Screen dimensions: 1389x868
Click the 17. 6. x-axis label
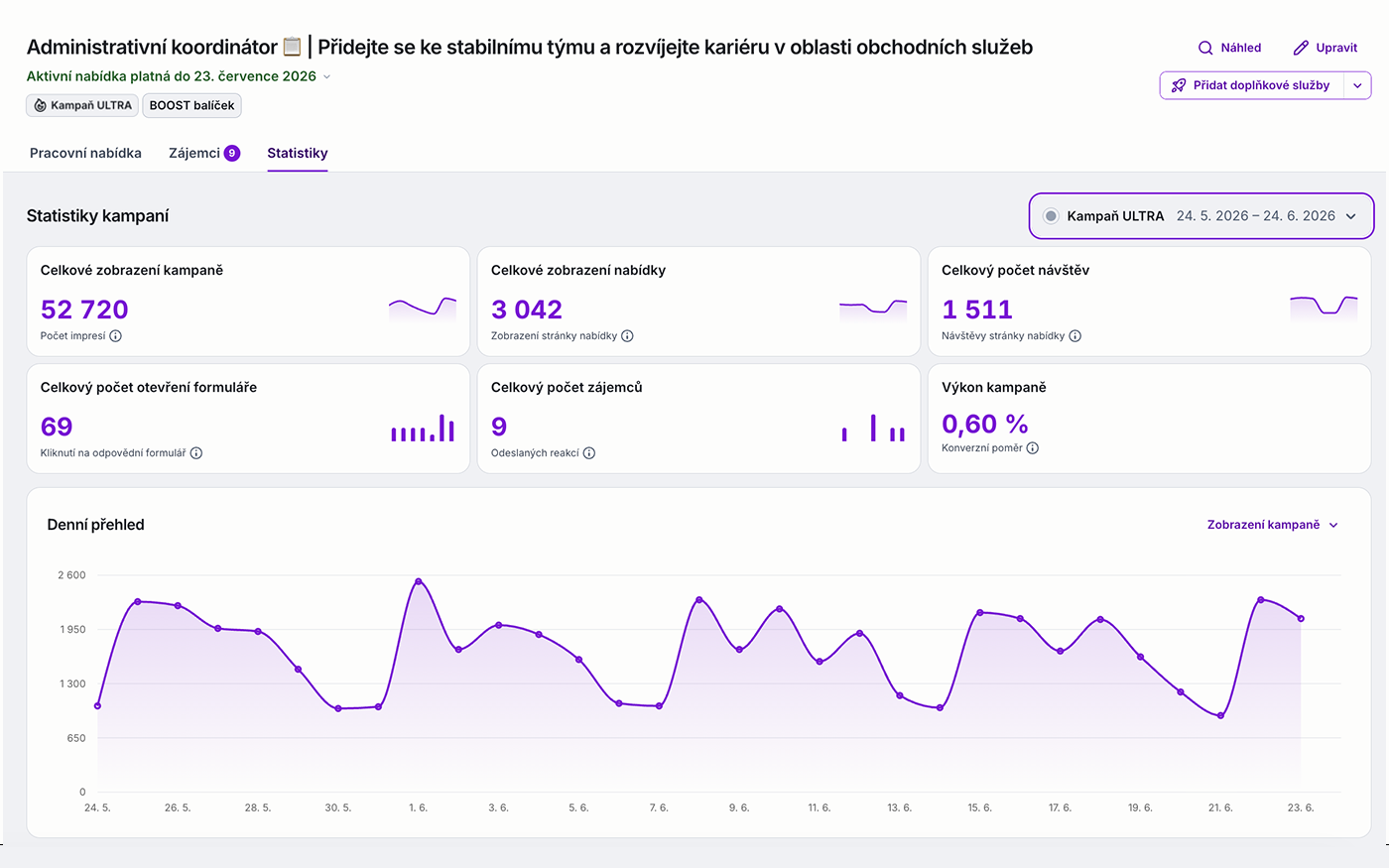click(1061, 807)
